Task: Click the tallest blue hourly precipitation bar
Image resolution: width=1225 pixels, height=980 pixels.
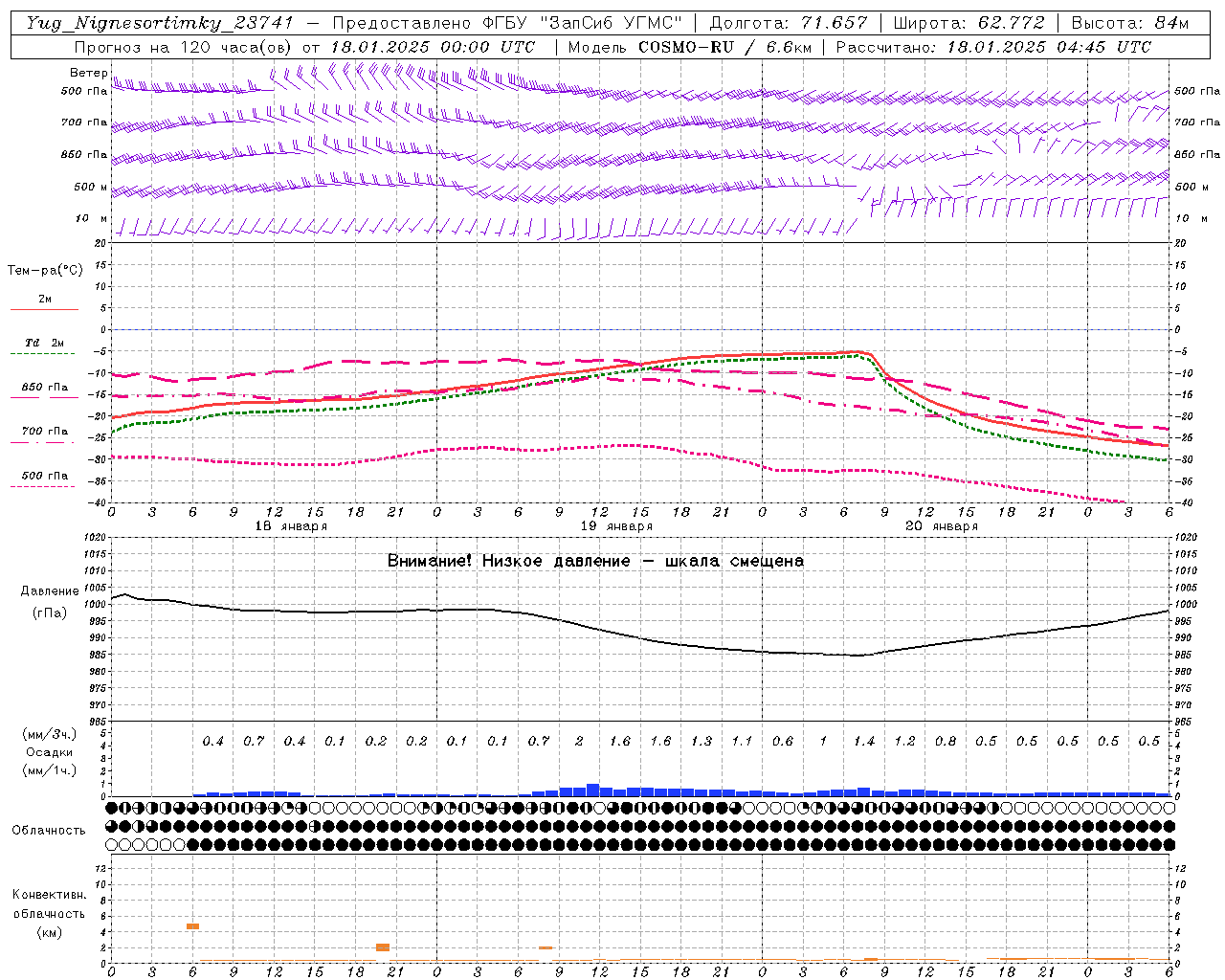Action: coord(592,790)
